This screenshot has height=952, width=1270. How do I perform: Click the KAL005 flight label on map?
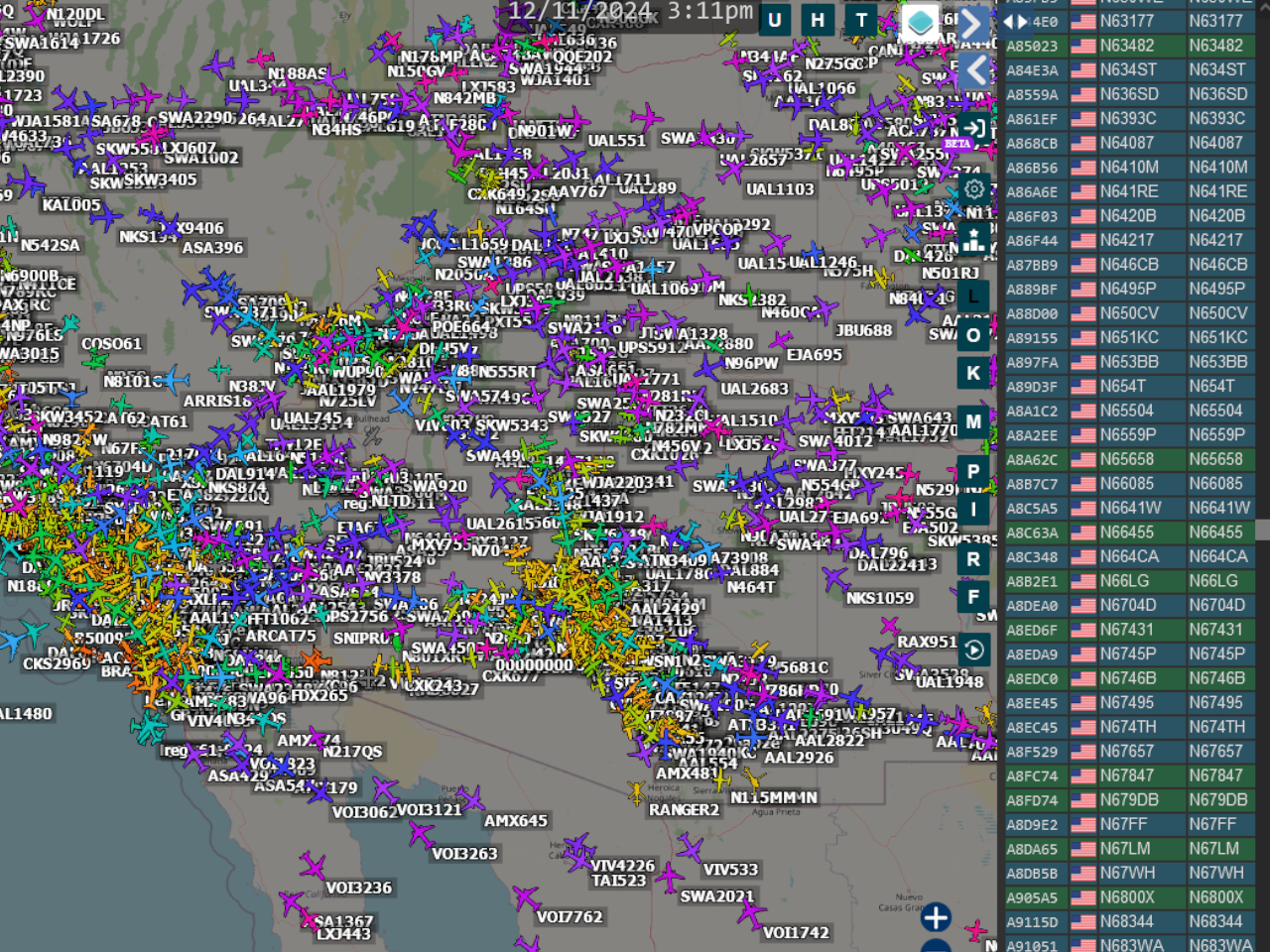[71, 205]
